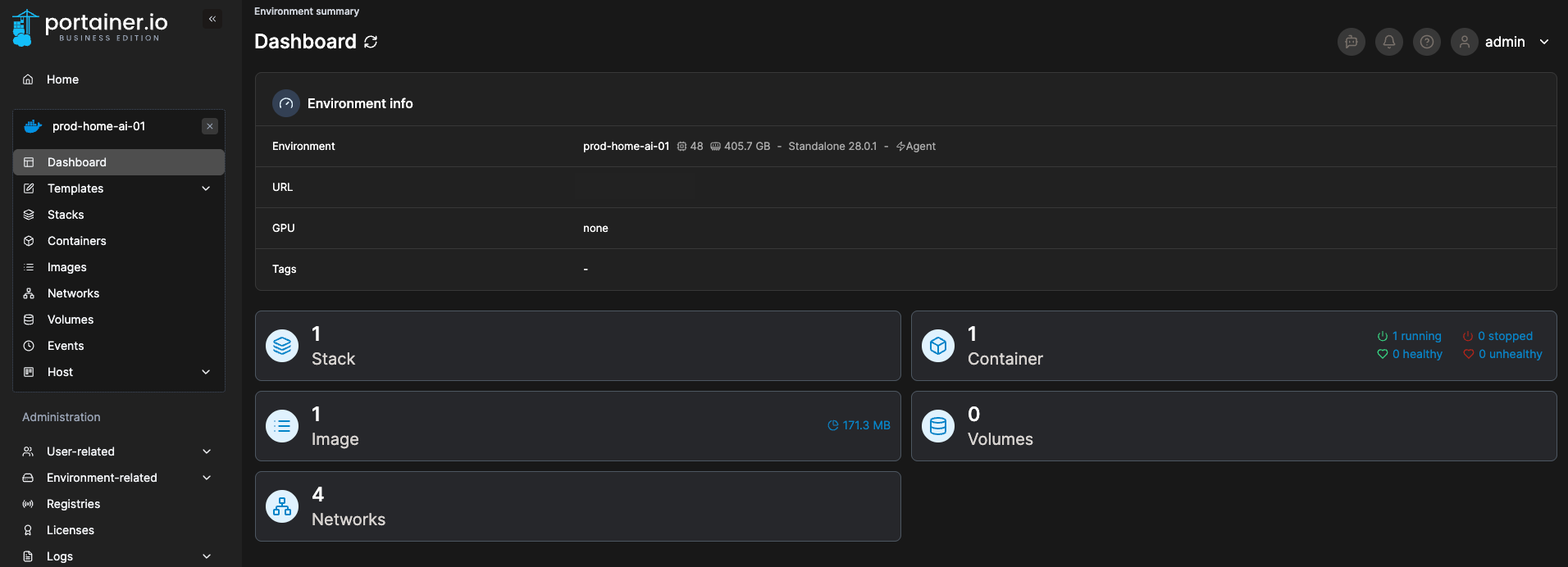Click the Container tile cube icon
Screen dimensions: 1568x567
point(938,346)
